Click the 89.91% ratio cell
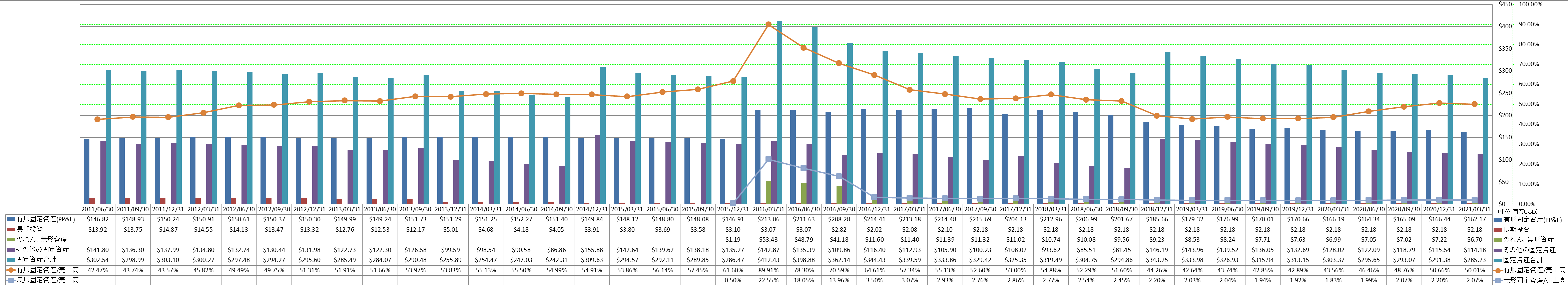This screenshot has height=286, width=1568. point(768,270)
